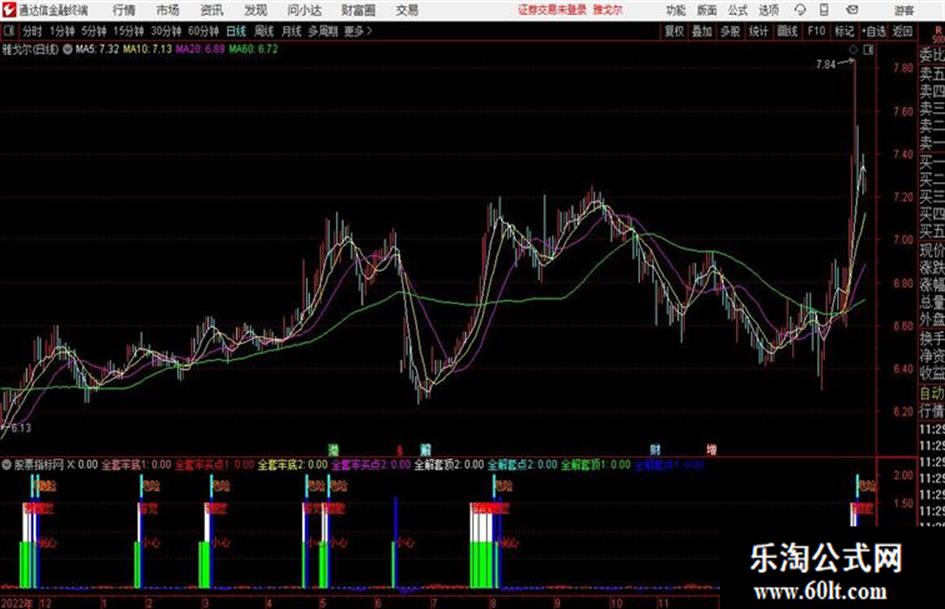The image size is (945, 609).
Task: Click the MA5: 7.32 indicator label
Action: click(x=97, y=49)
